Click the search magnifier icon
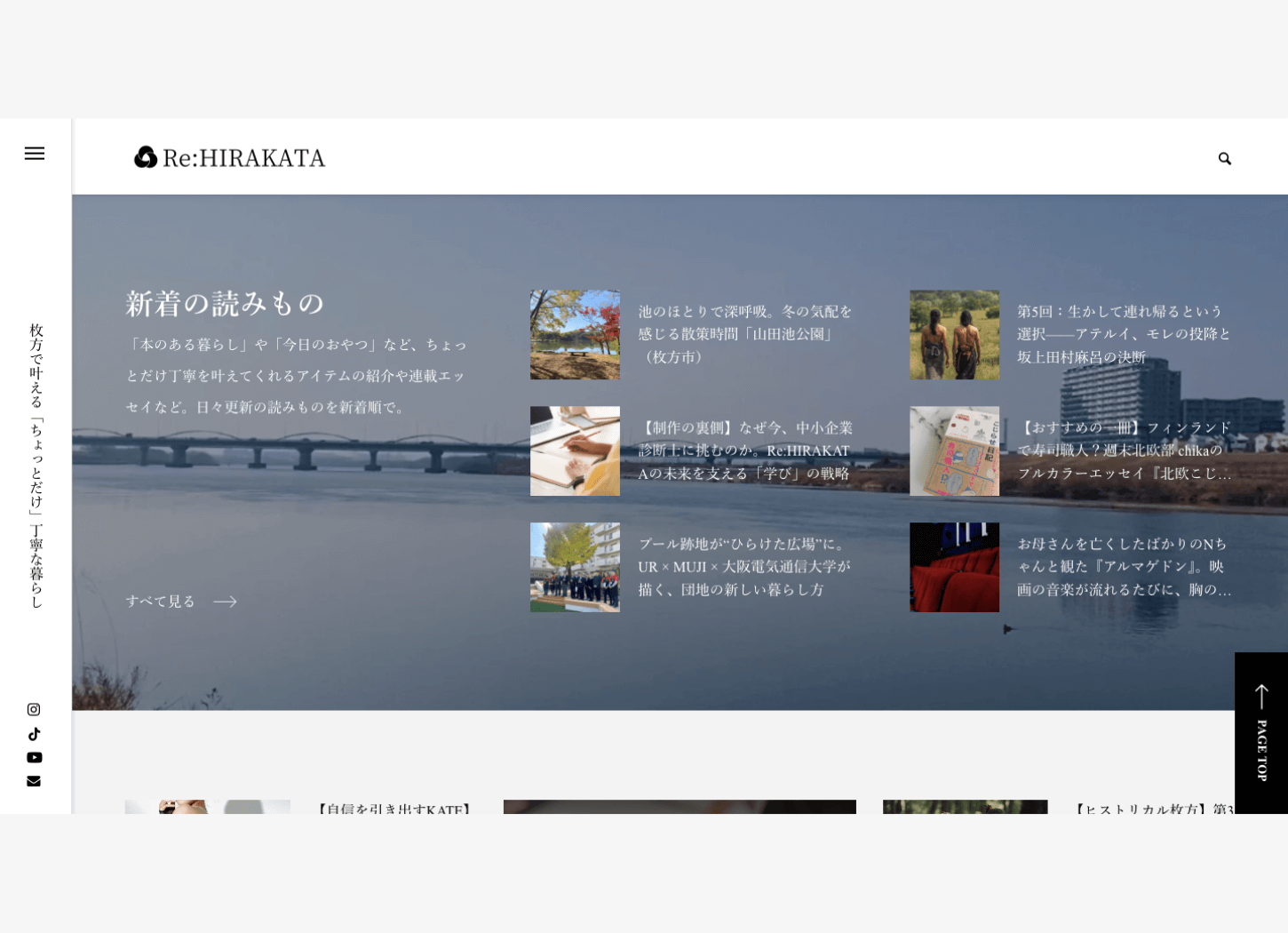This screenshot has width=1288, height=933. 1225,158
